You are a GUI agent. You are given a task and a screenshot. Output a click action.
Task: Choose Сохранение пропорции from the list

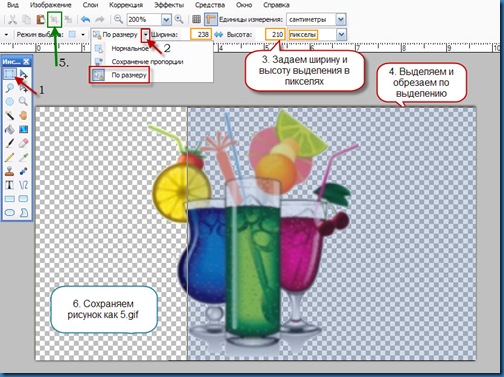(147, 62)
